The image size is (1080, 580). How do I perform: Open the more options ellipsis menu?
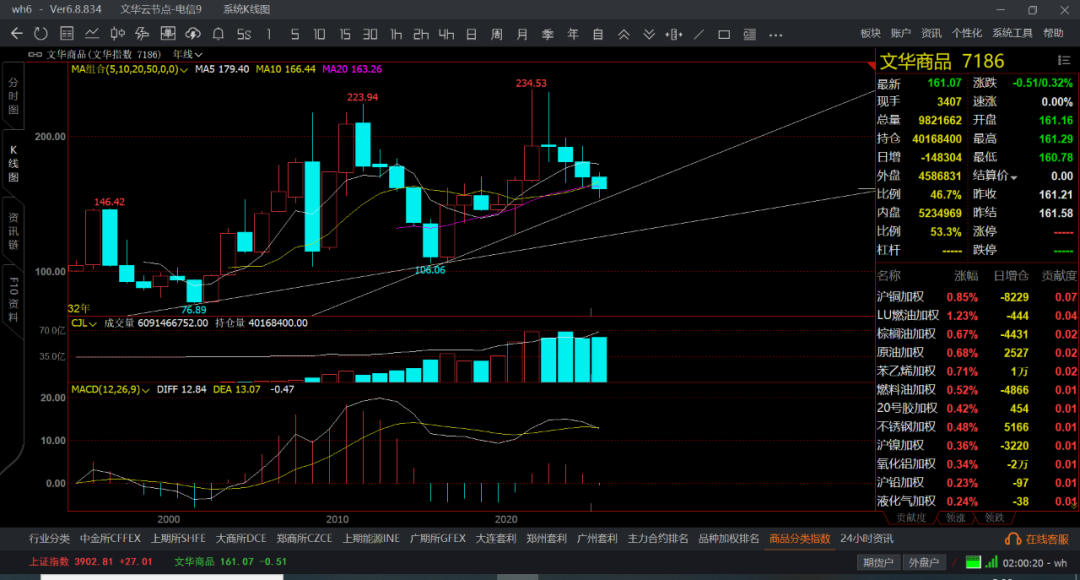[776, 34]
